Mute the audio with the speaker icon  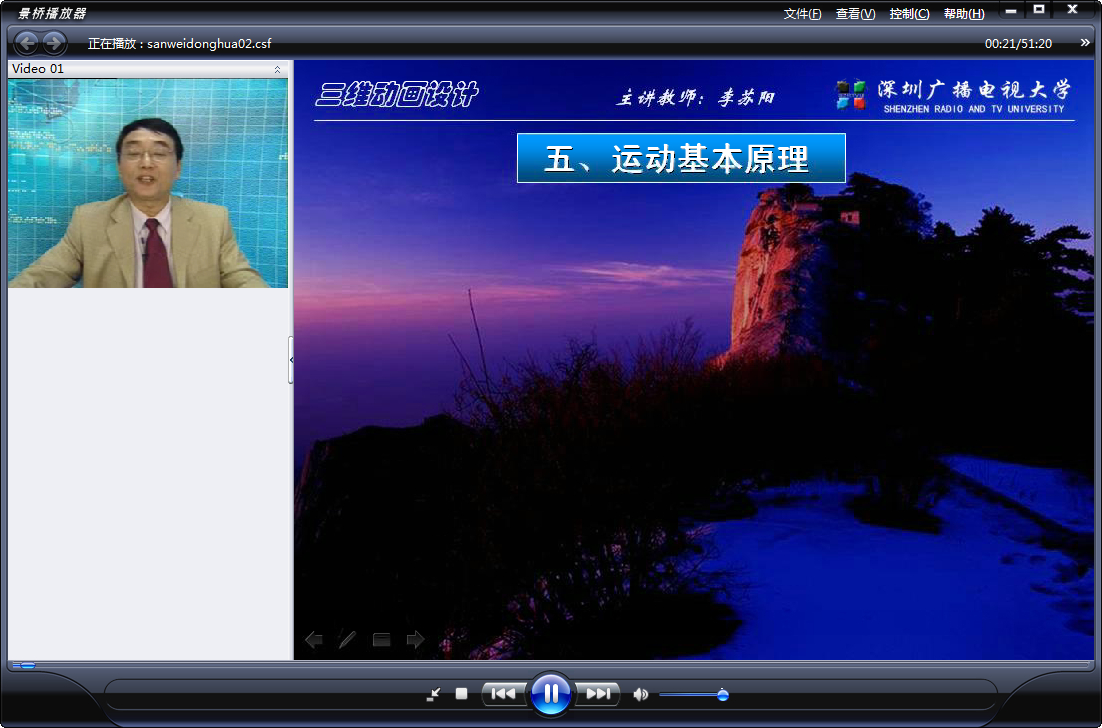click(640, 695)
